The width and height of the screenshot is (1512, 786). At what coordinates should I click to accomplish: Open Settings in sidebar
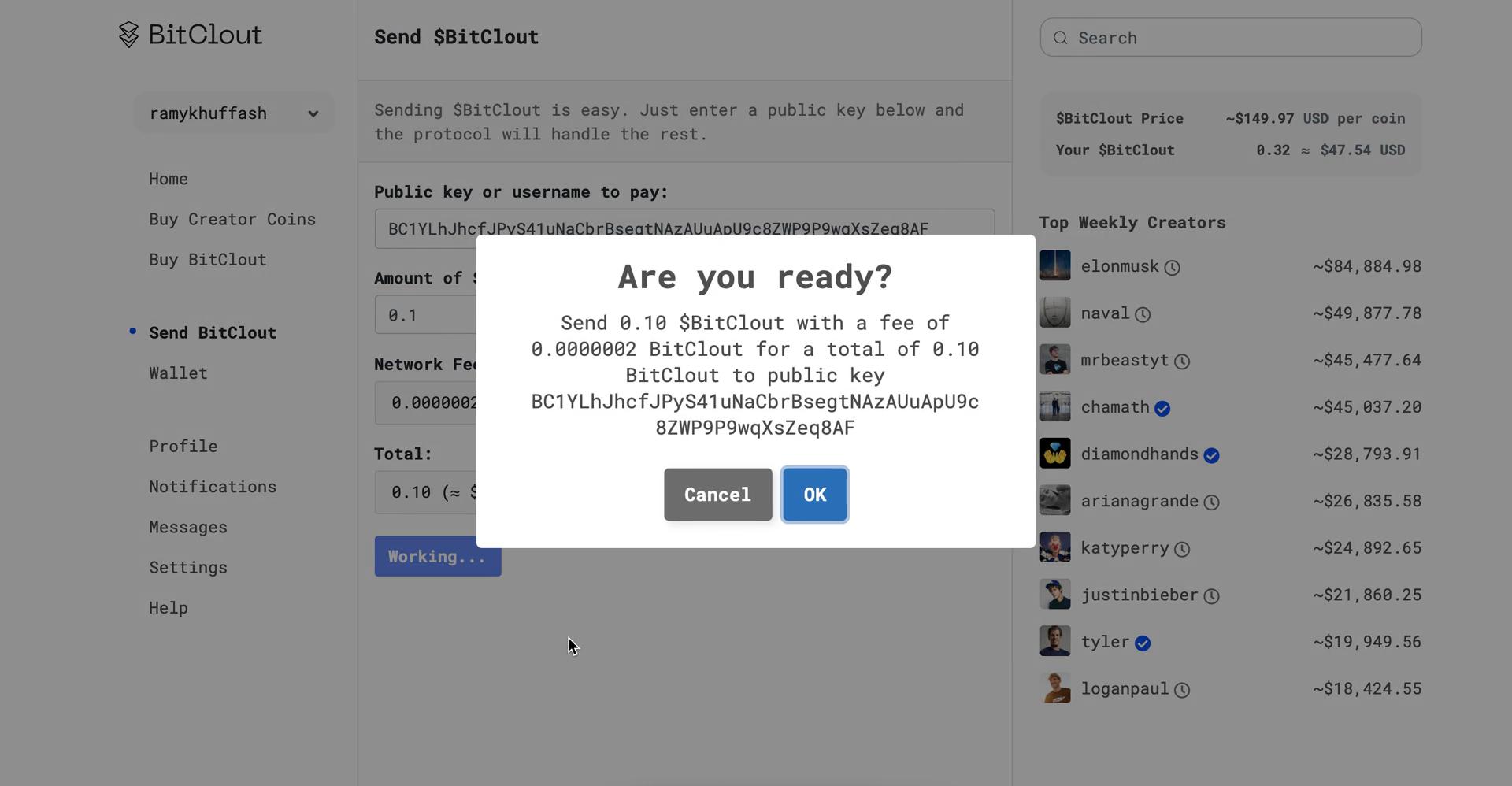(x=188, y=567)
